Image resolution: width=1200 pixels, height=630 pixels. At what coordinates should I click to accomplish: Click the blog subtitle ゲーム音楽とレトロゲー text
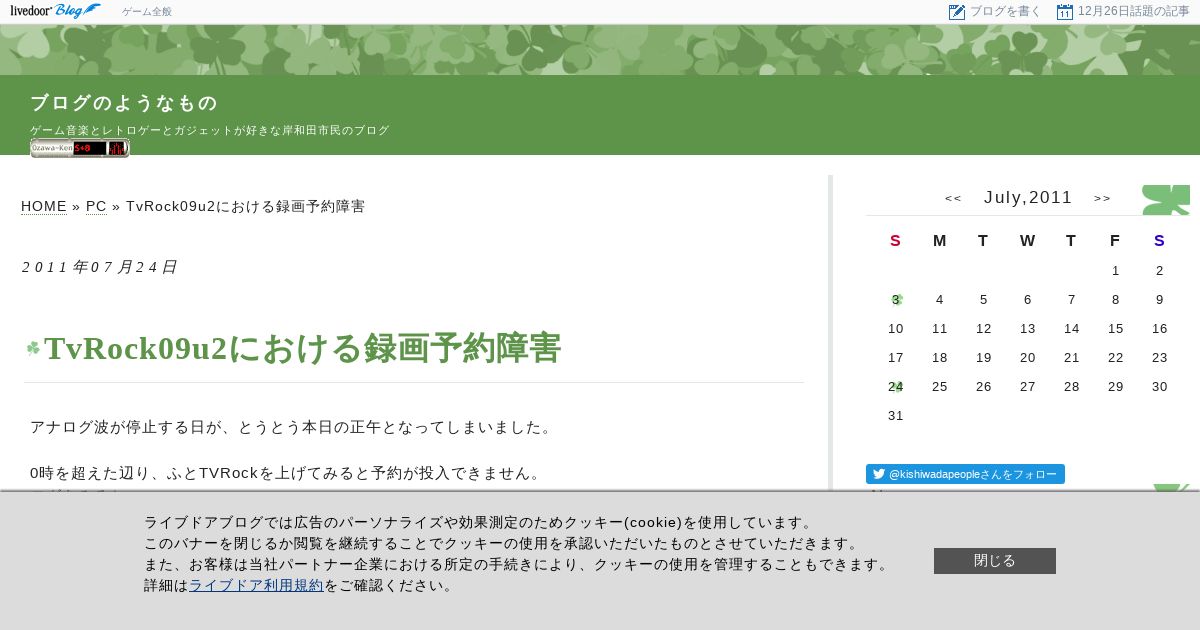pyautogui.click(x=210, y=130)
